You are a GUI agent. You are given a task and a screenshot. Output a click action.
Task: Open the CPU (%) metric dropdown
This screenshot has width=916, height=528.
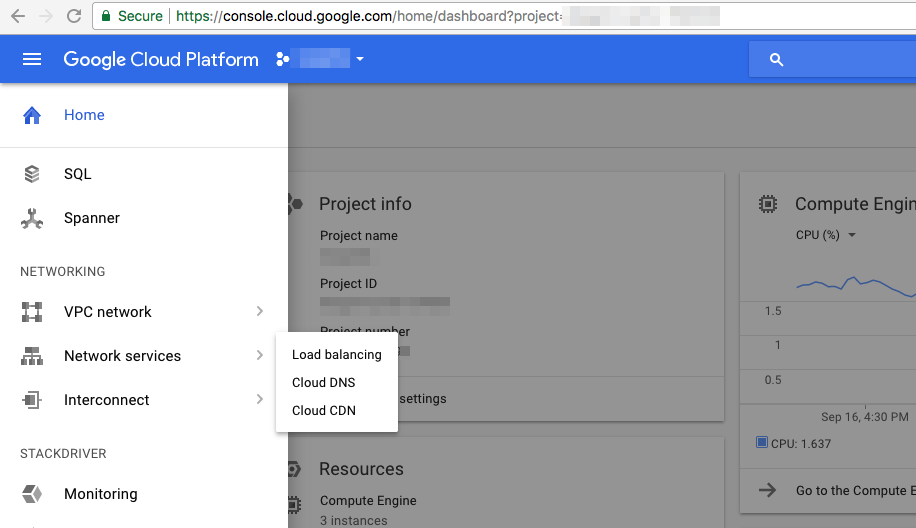[x=825, y=235]
